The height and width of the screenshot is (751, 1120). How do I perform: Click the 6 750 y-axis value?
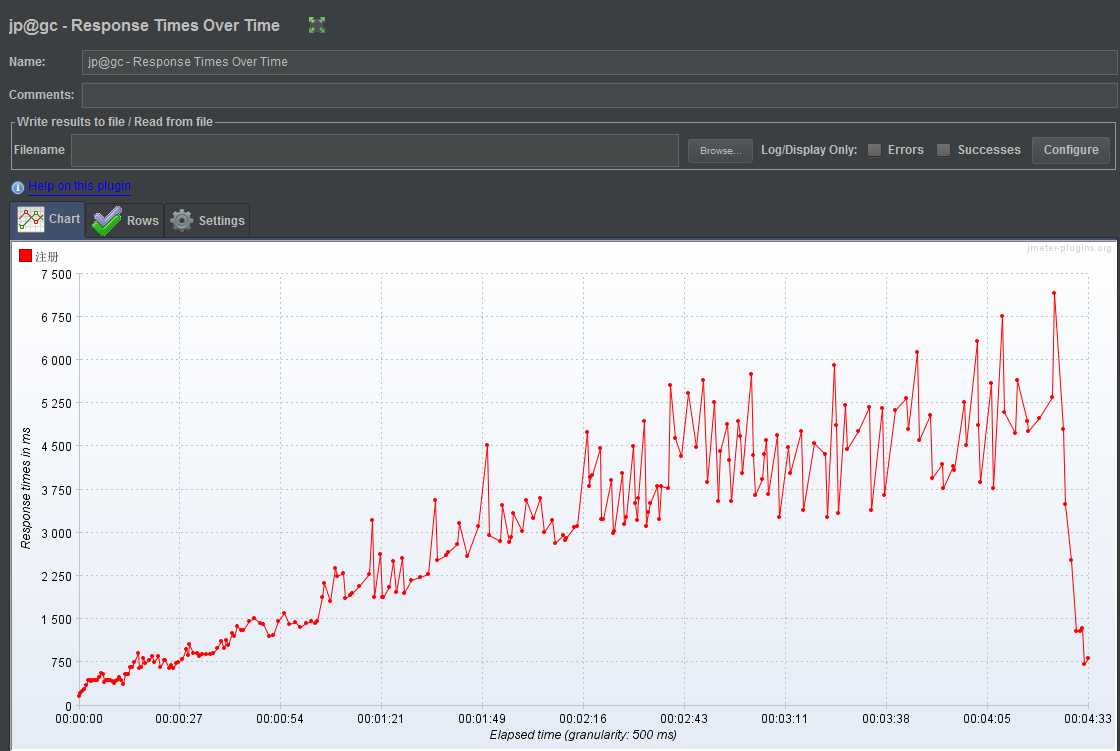56,317
